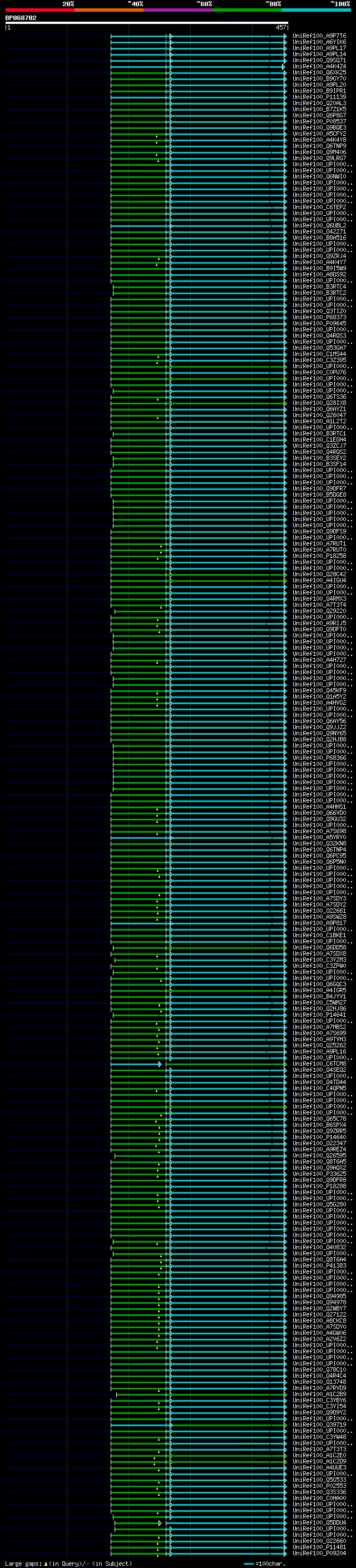This screenshot has width=356, height=1568.
Task: Open hit UniRef100_Q94985
Action: [x=319, y=1296]
